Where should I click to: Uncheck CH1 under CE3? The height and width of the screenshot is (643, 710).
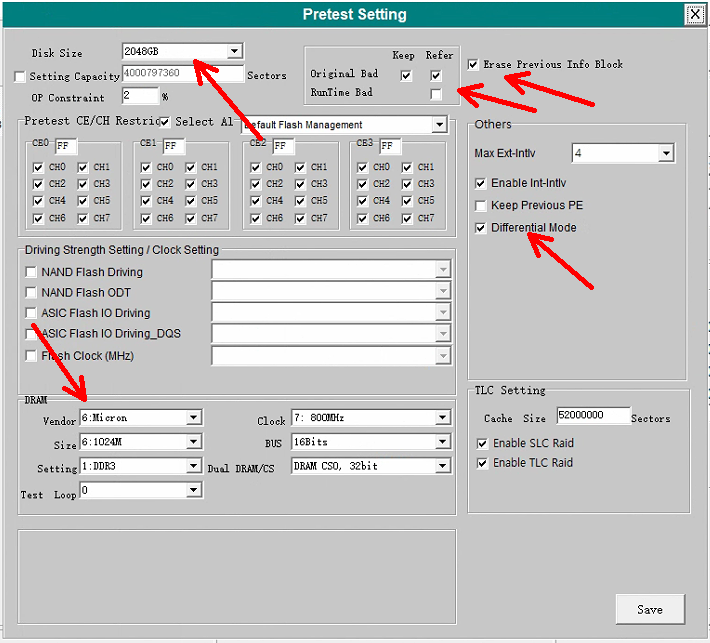click(407, 168)
